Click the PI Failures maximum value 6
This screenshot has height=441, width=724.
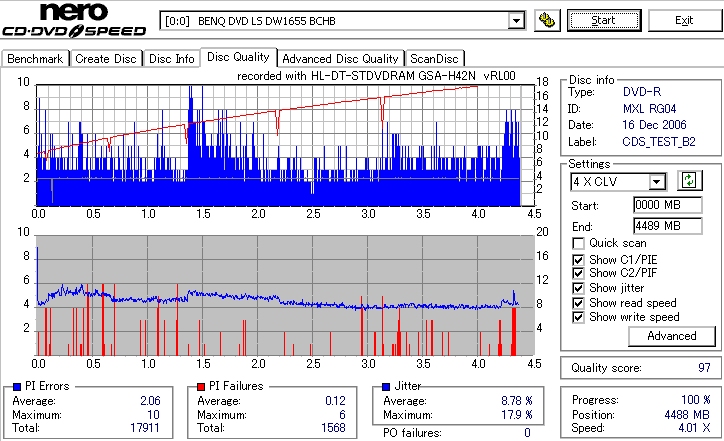342,415
